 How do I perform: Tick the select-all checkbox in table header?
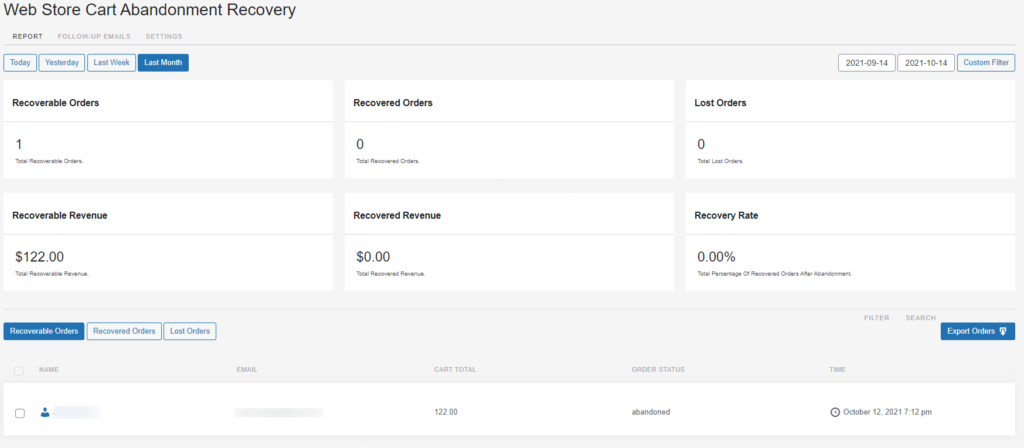[x=20, y=371]
